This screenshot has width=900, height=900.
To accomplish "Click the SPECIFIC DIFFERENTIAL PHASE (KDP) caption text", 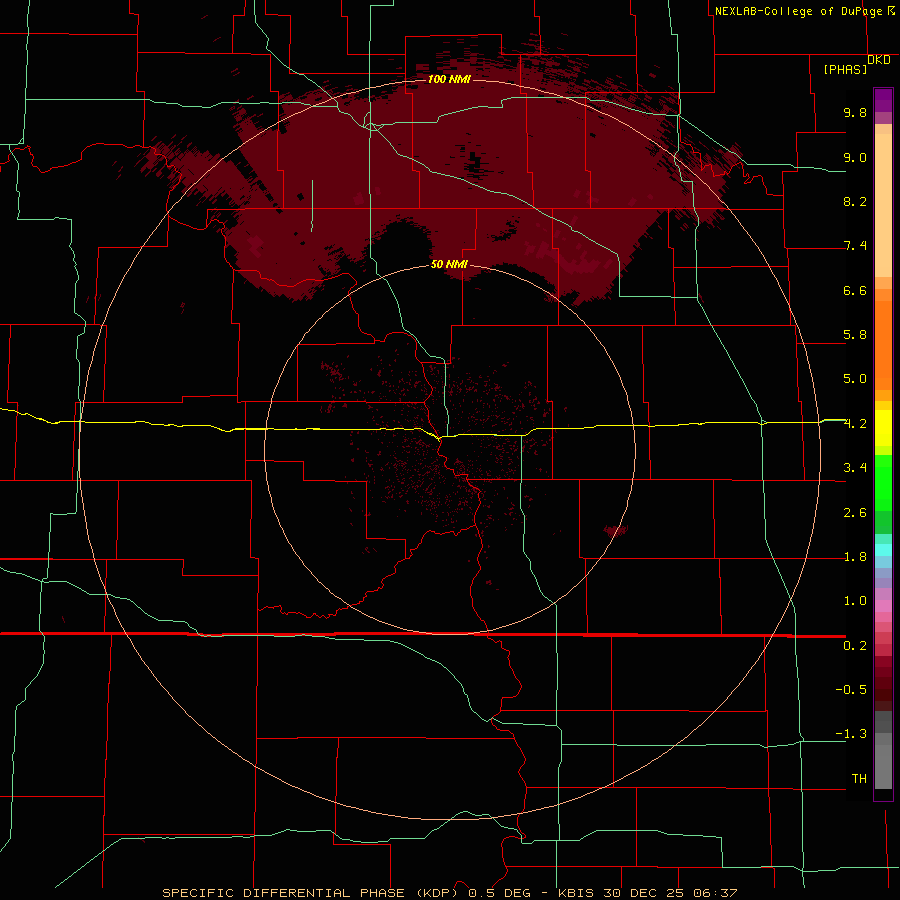I will pos(312,893).
